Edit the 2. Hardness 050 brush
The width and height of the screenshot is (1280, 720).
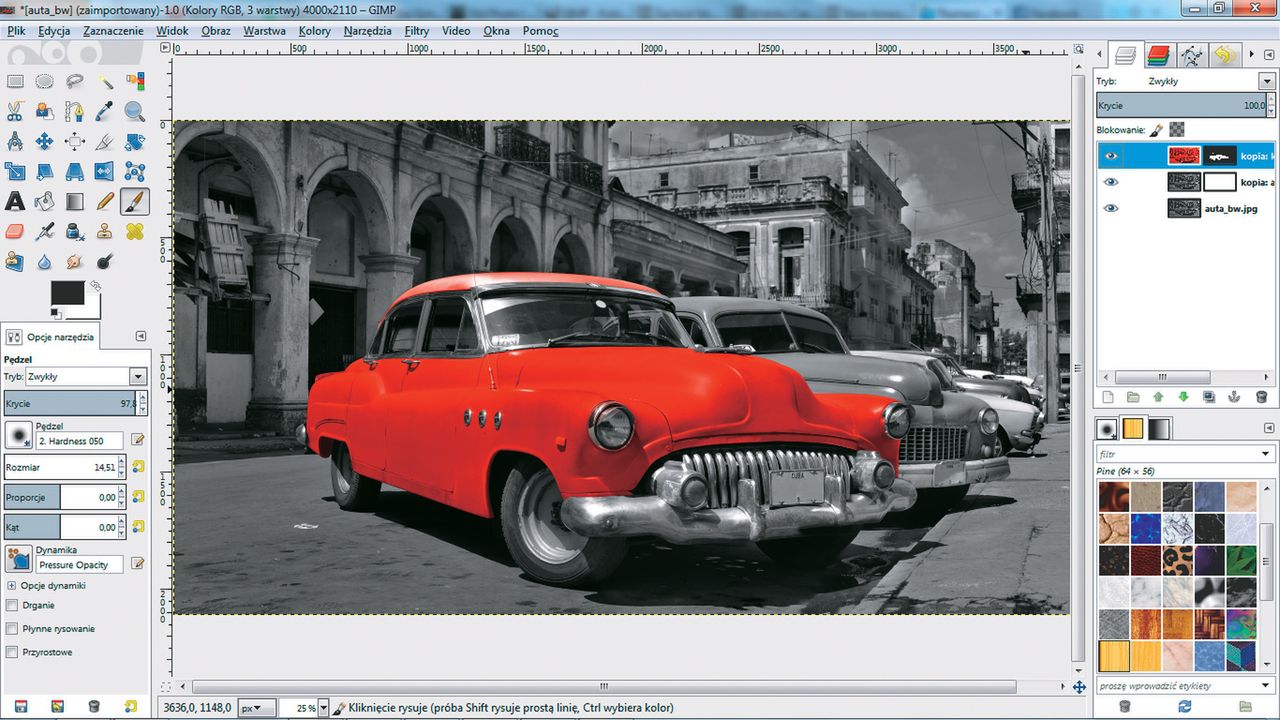[x=138, y=440]
